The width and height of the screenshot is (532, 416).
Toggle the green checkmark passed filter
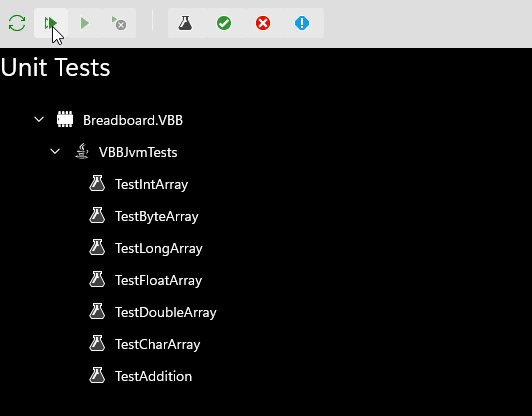coord(224,23)
